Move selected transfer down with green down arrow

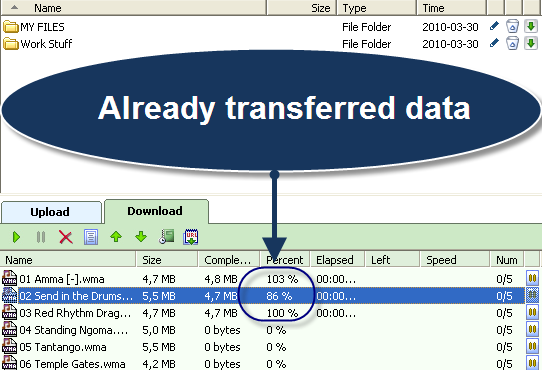pyautogui.click(x=141, y=237)
